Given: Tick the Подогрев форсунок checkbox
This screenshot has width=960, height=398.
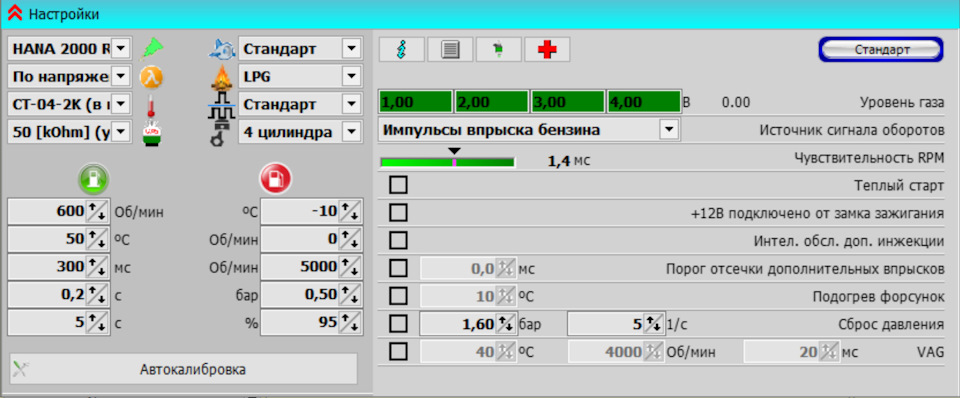Looking at the screenshot, I should [x=398, y=296].
